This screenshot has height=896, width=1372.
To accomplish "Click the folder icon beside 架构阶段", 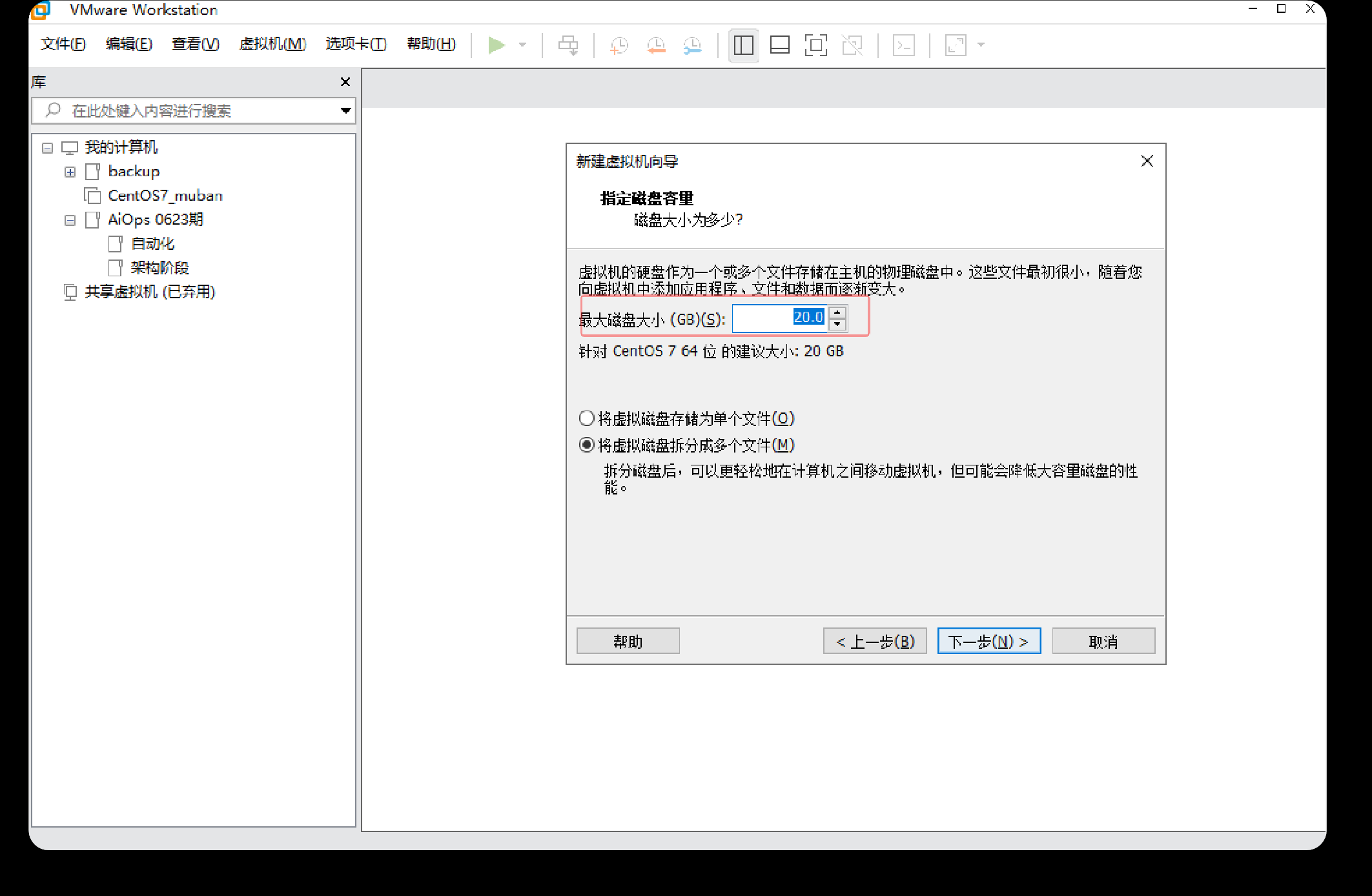I will pos(116,268).
